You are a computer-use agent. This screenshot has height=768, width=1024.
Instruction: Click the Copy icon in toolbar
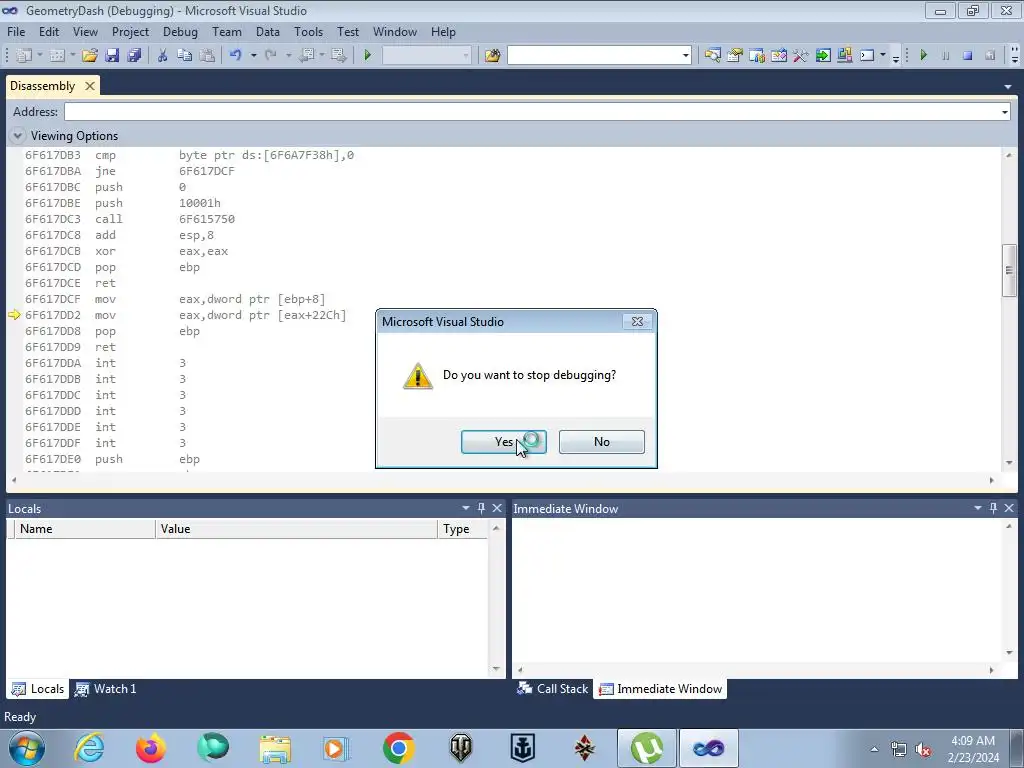click(185, 56)
